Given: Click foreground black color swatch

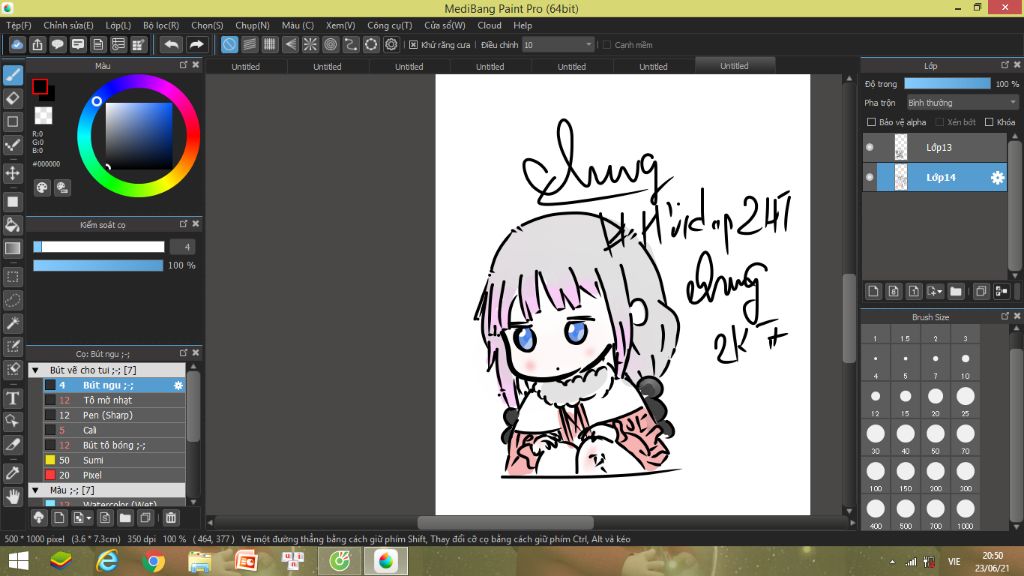Looking at the screenshot, I should click(x=40, y=86).
